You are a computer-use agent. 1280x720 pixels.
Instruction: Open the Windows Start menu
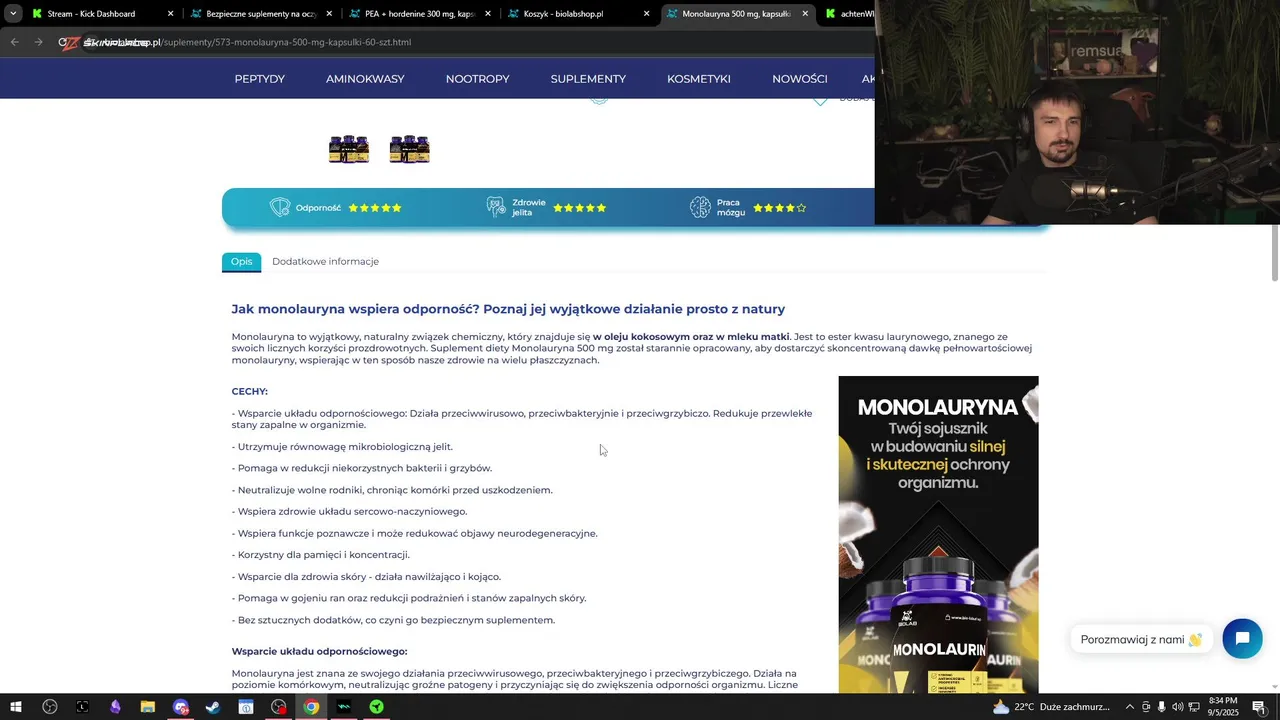coord(15,707)
